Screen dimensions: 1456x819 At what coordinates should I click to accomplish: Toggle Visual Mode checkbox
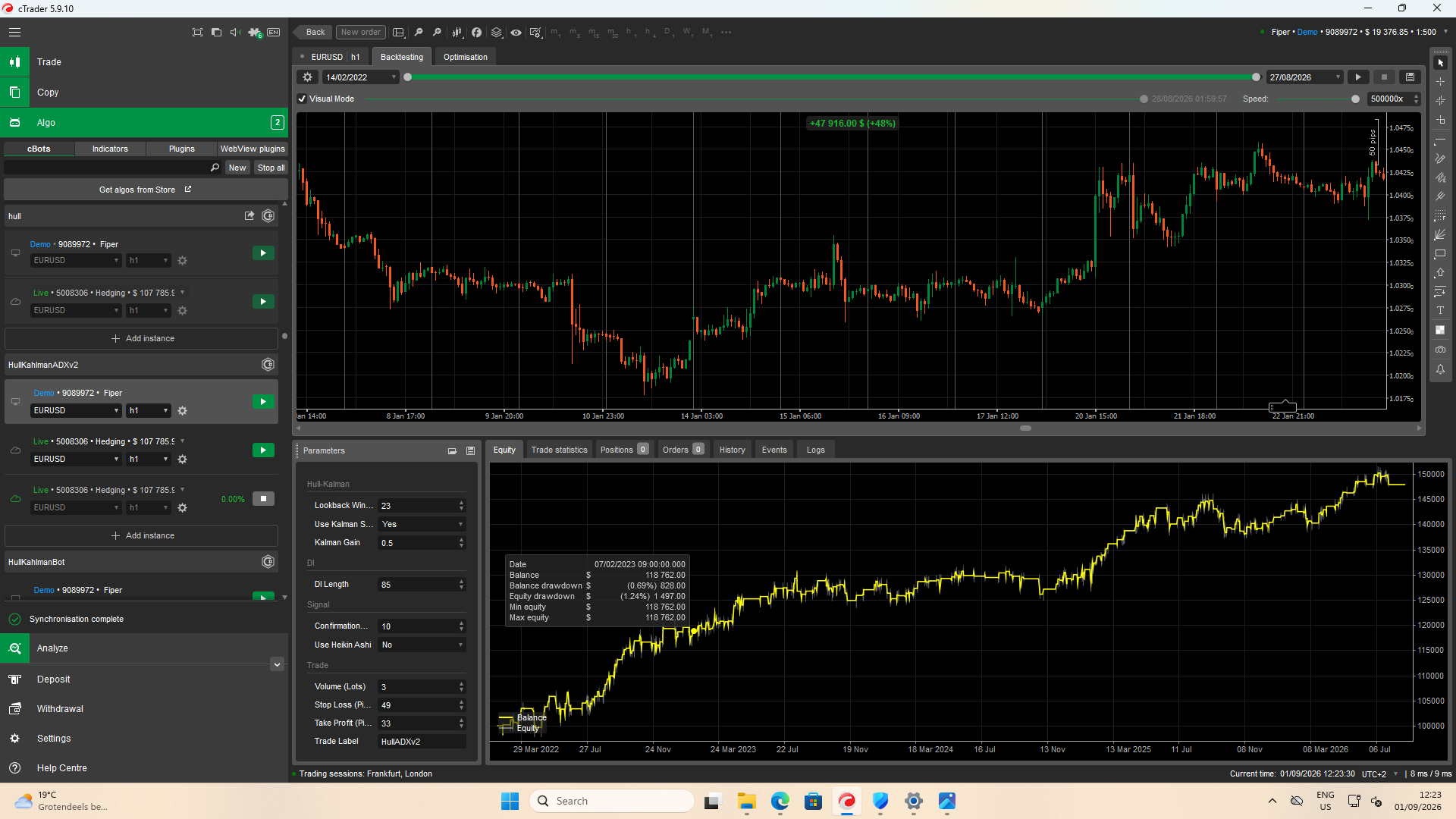point(302,99)
